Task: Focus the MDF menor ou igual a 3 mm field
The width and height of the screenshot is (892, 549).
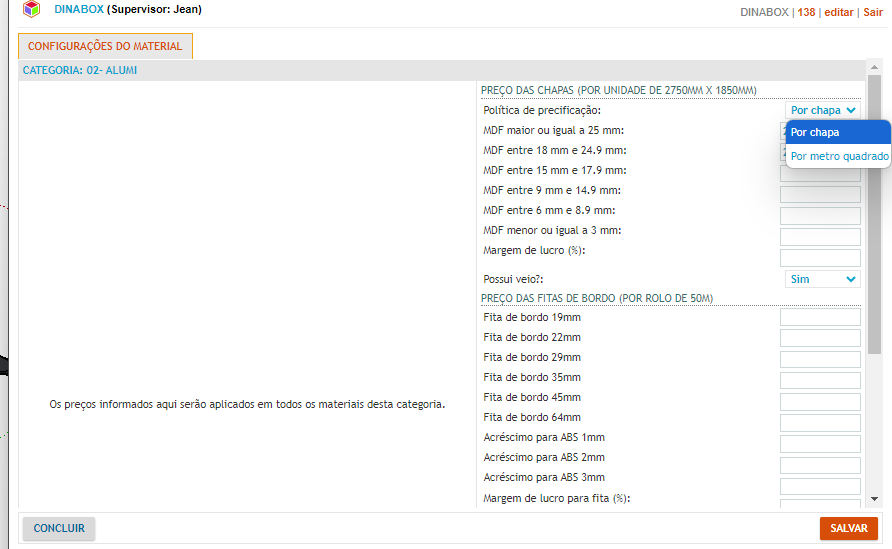Action: 819,237
